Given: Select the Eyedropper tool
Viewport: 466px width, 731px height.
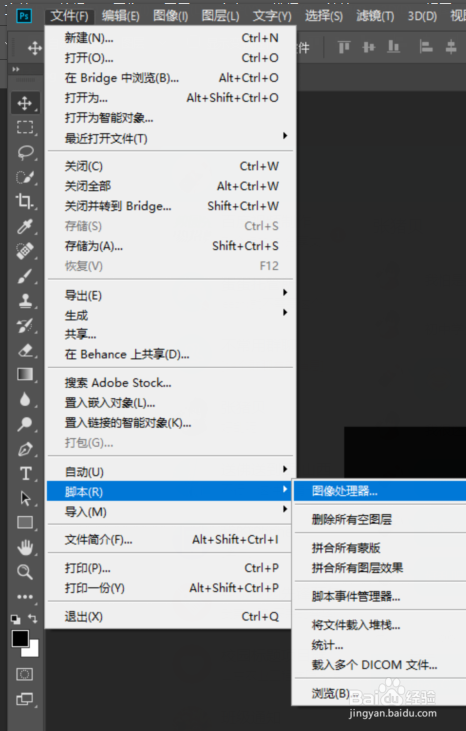Looking at the screenshot, I should tap(25, 226).
